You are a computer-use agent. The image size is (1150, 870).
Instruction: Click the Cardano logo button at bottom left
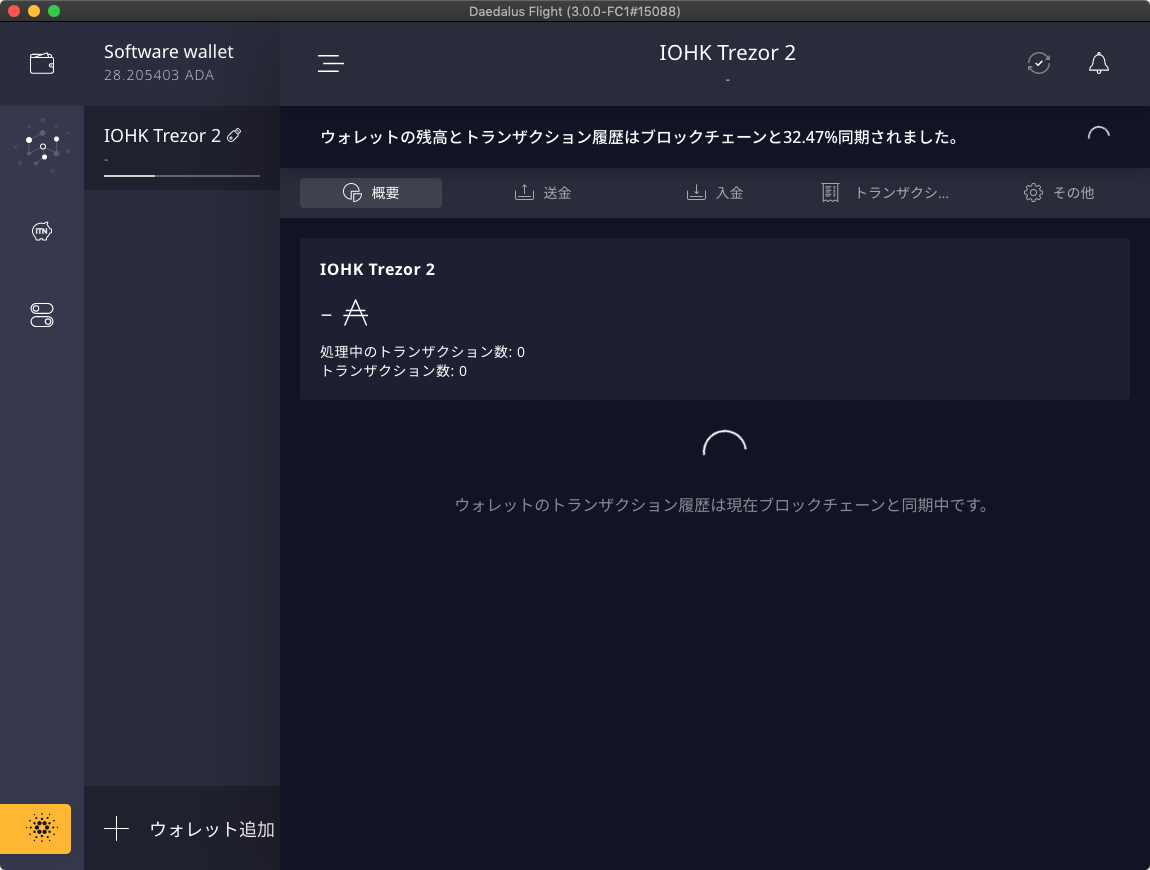[x=36, y=829]
